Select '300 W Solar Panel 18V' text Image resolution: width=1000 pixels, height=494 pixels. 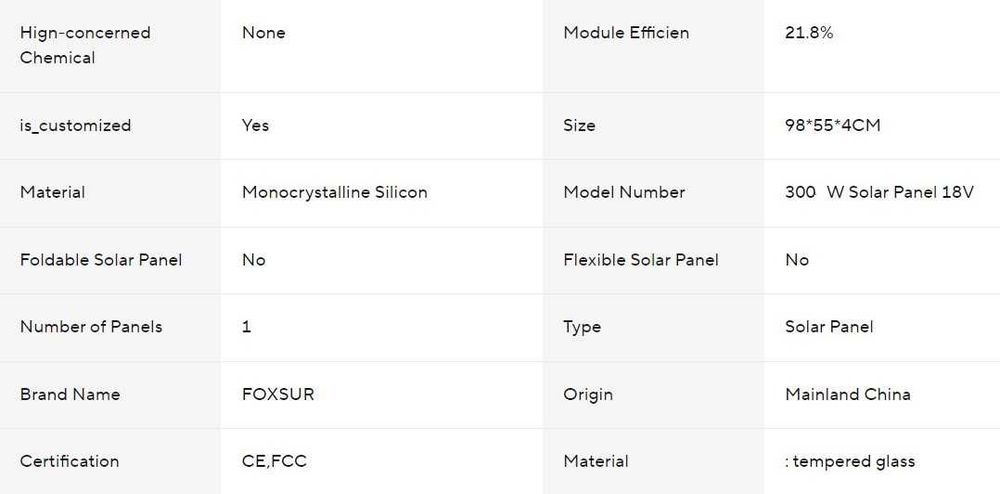(879, 193)
